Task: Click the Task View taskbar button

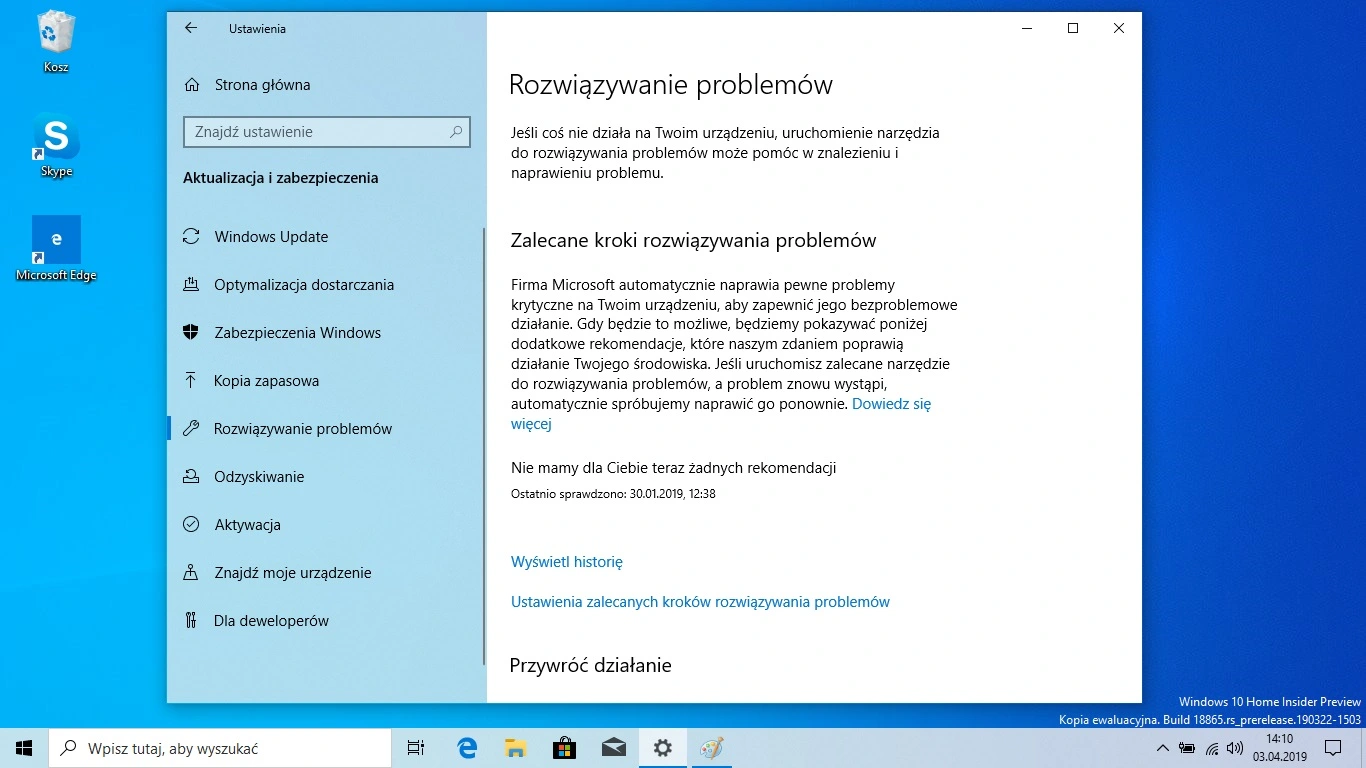Action: [x=416, y=748]
